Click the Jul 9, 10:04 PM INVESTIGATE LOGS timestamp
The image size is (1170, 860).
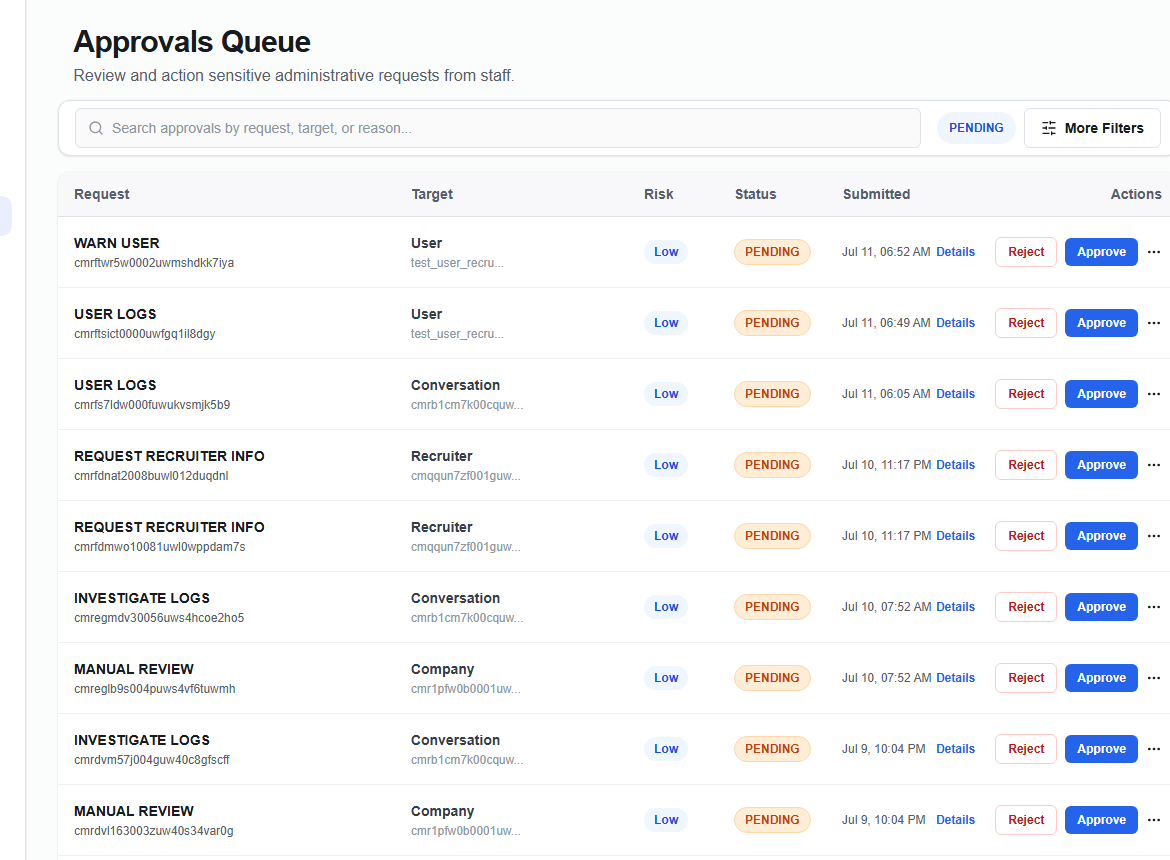click(x=883, y=749)
